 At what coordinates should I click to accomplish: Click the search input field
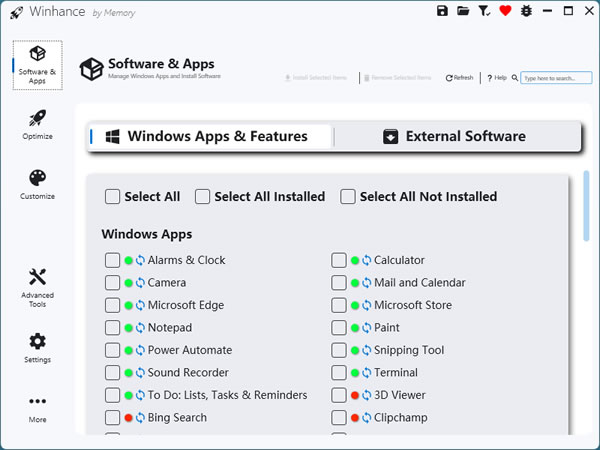548,77
